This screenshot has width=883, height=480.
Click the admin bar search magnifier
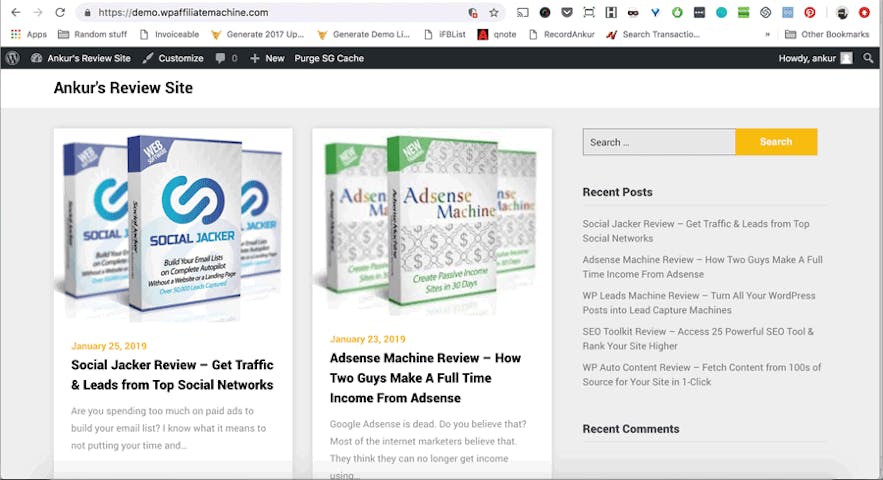(x=868, y=58)
